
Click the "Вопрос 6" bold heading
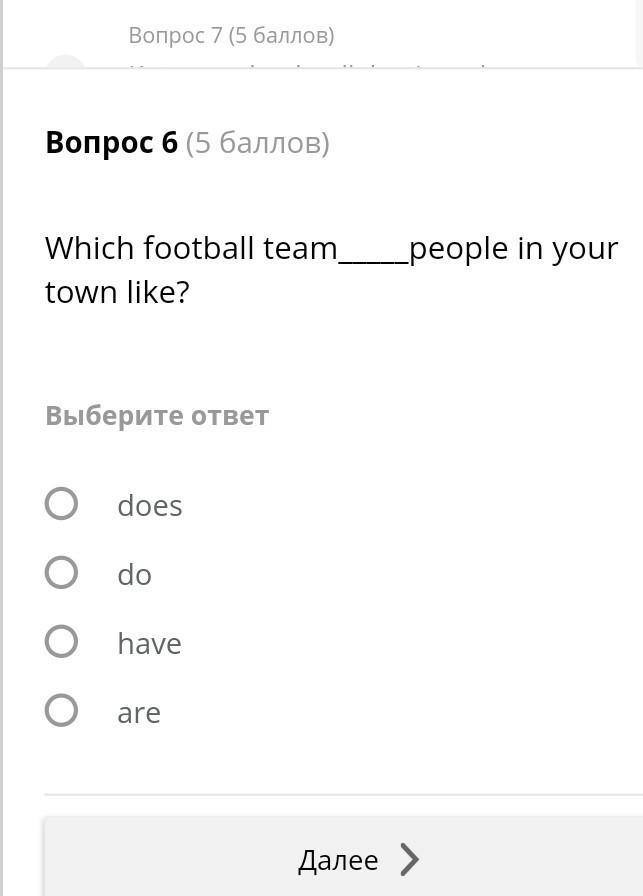[111, 143]
